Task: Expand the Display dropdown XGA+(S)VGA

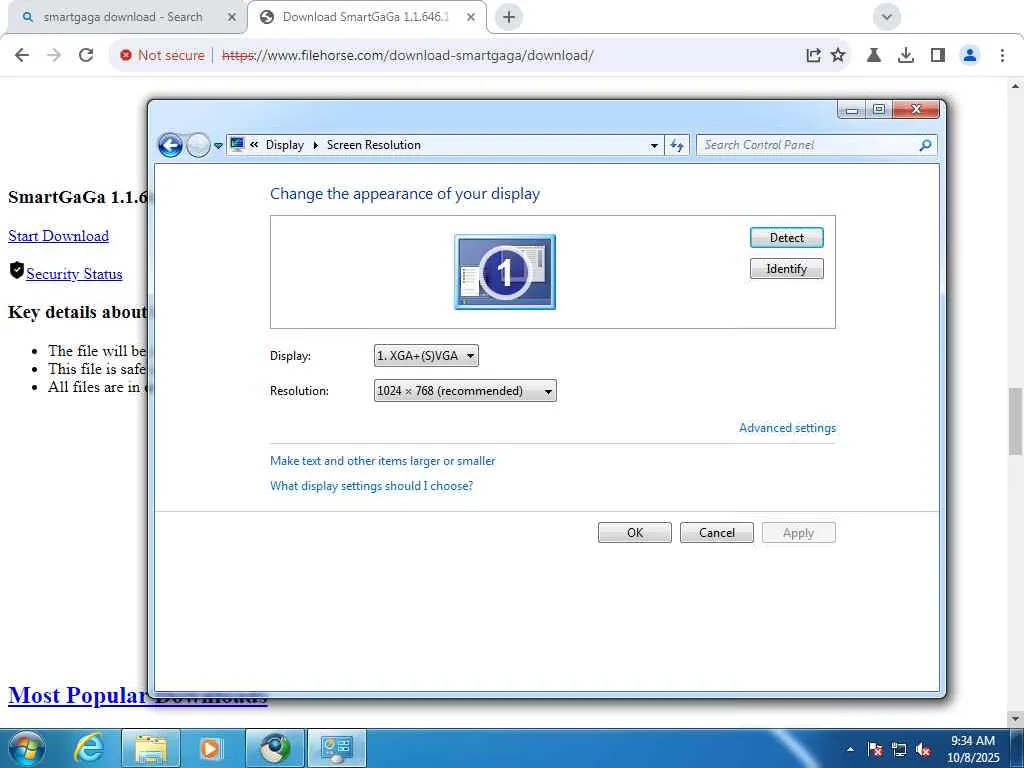Action: point(426,356)
